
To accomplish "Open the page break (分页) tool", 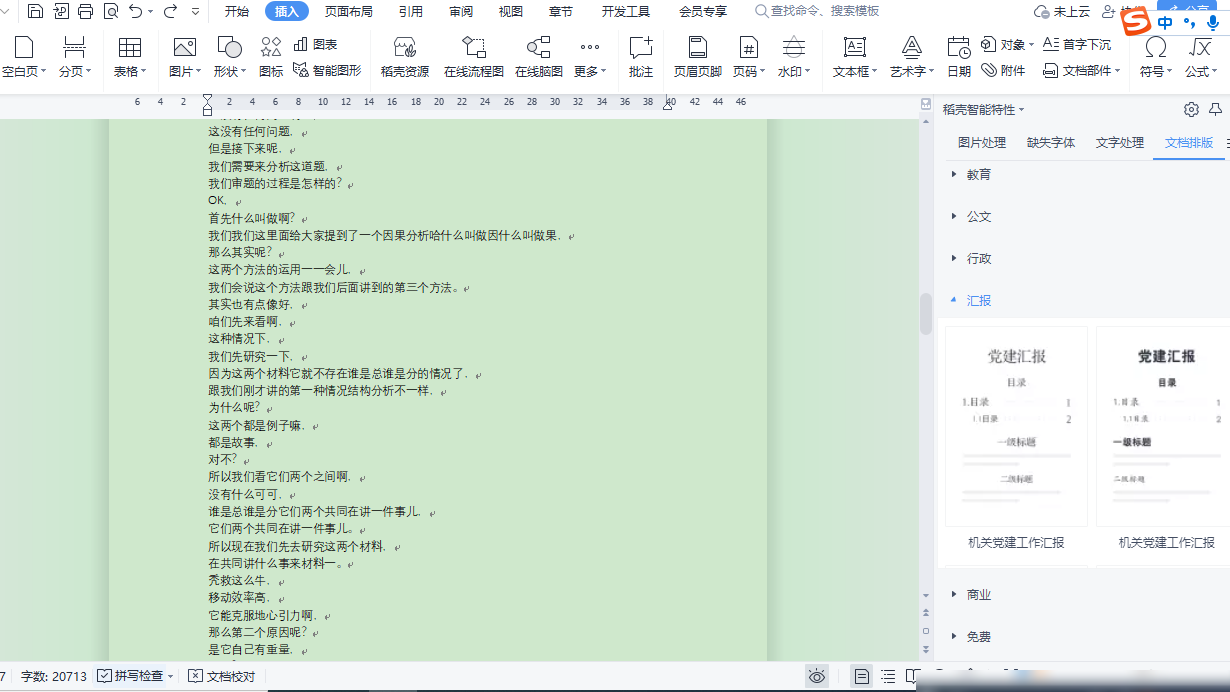I will (x=74, y=56).
